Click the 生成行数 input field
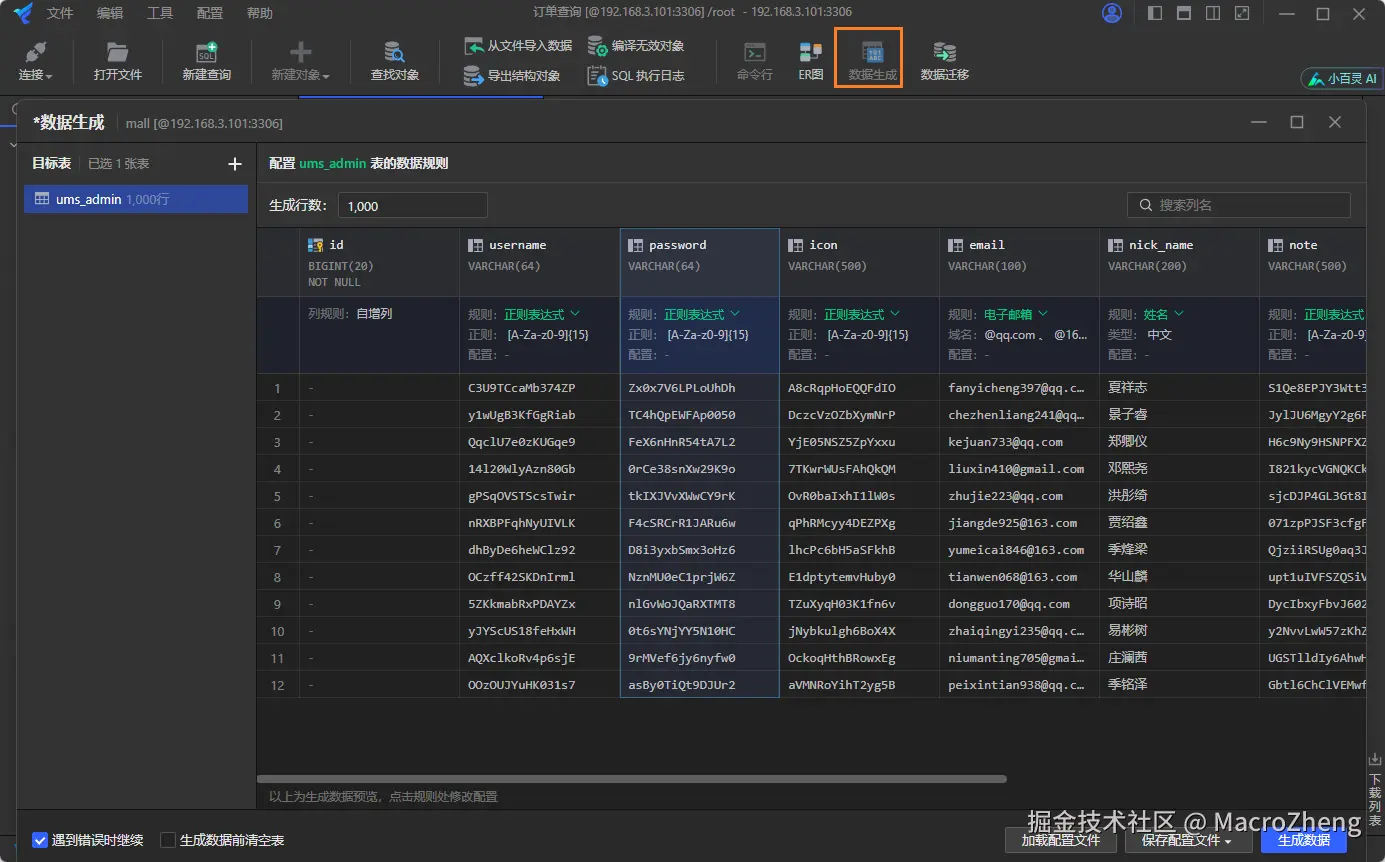 [x=412, y=206]
